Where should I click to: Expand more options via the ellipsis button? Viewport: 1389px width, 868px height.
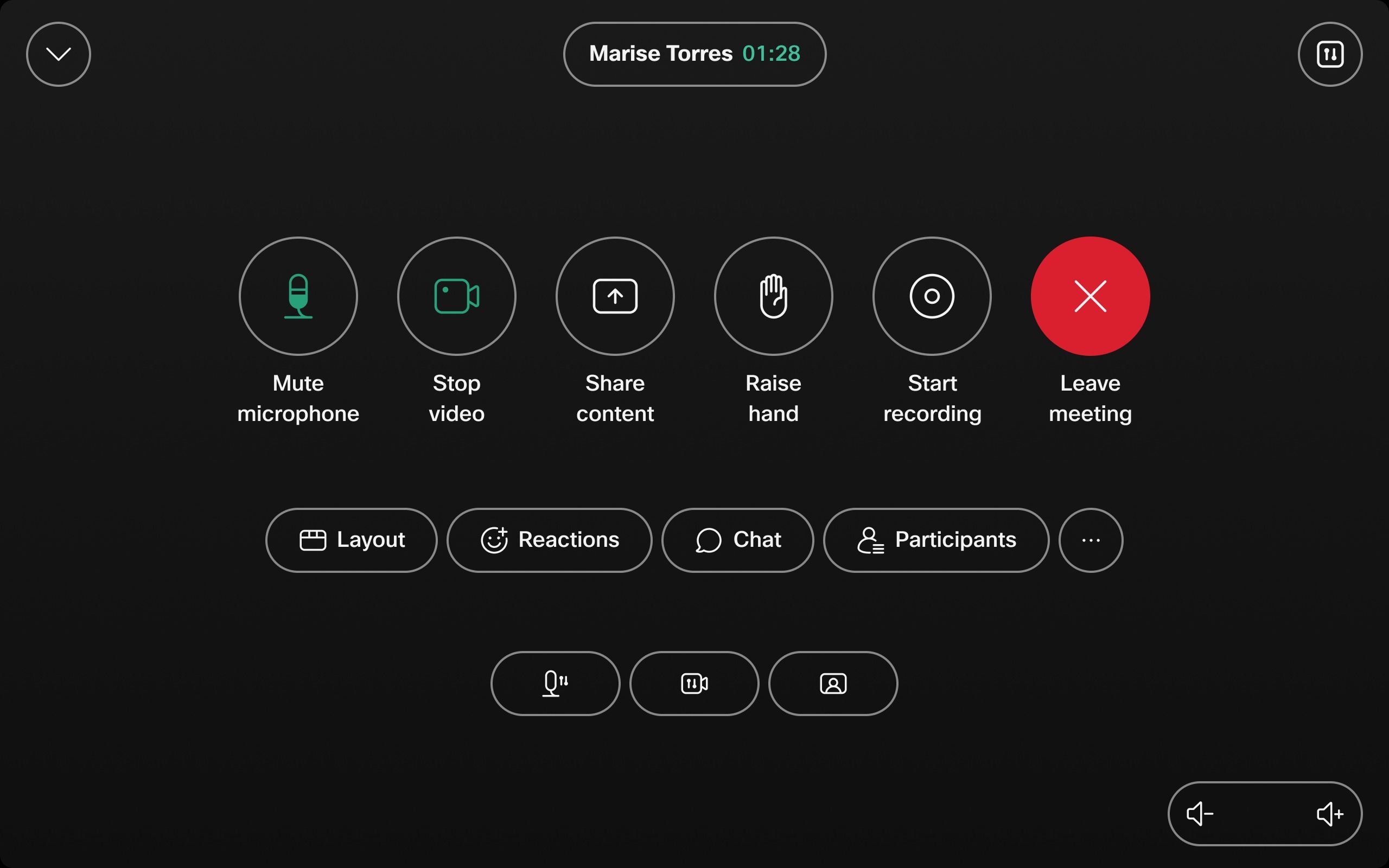(x=1090, y=540)
